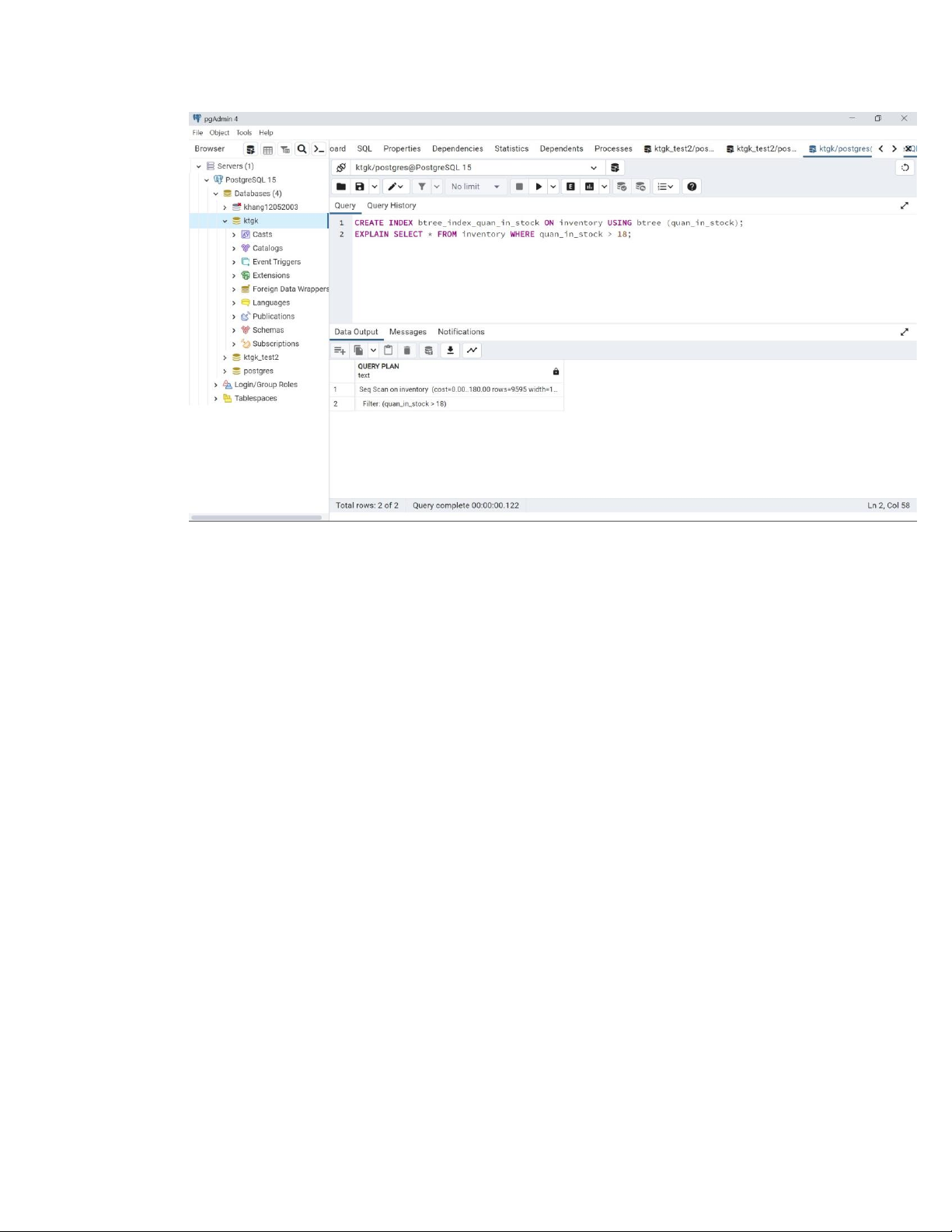This screenshot has height=1232, width=952.
Task: Click the Browser panel horizontal scrollbar
Action: point(256,517)
